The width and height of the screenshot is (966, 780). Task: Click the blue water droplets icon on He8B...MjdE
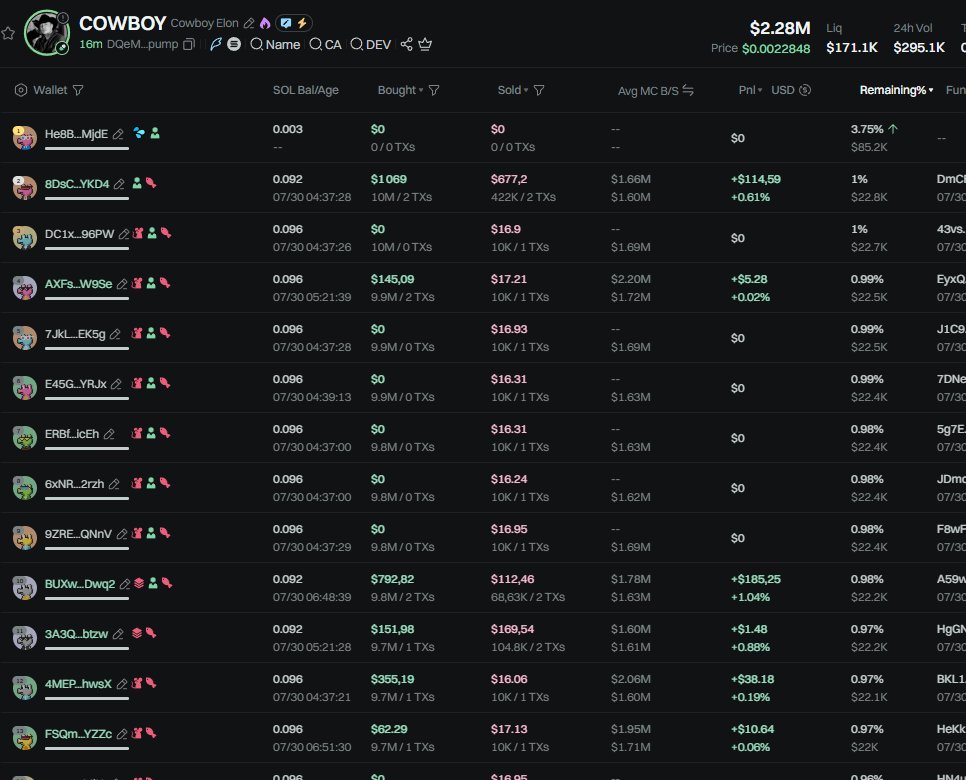(x=139, y=133)
